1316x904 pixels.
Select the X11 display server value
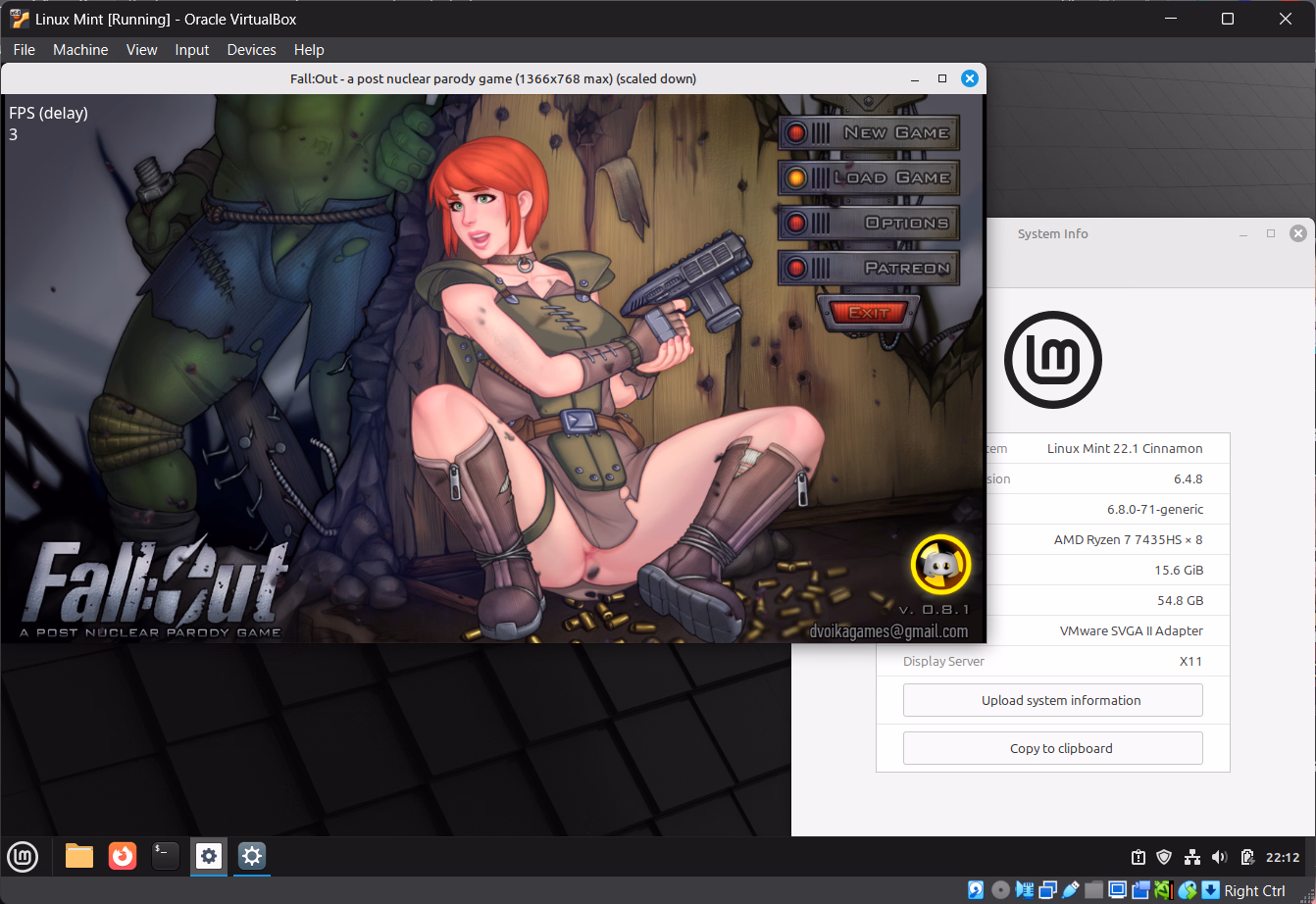[x=1191, y=661]
